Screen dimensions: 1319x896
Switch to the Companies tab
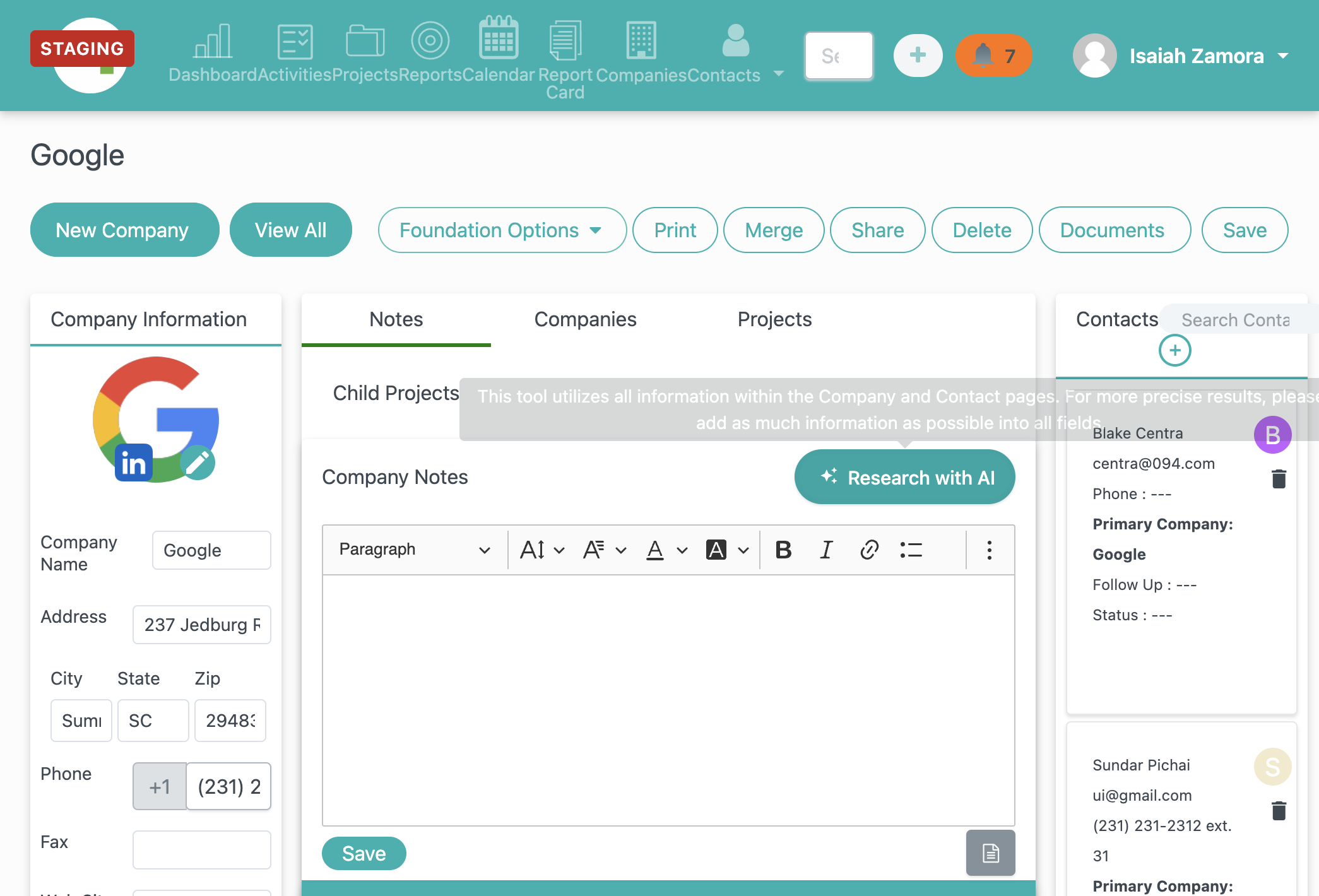pyautogui.click(x=585, y=319)
